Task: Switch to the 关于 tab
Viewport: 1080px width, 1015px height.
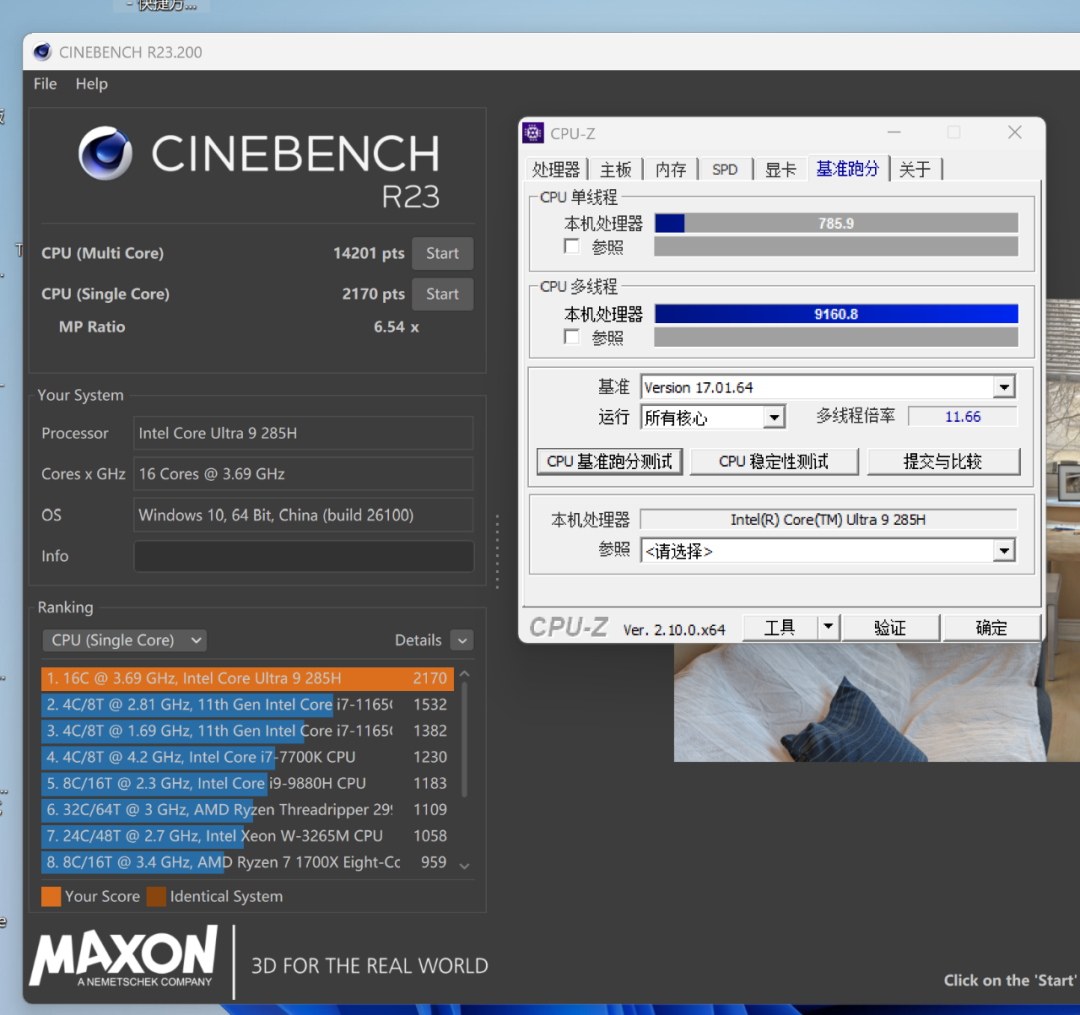Action: 915,169
